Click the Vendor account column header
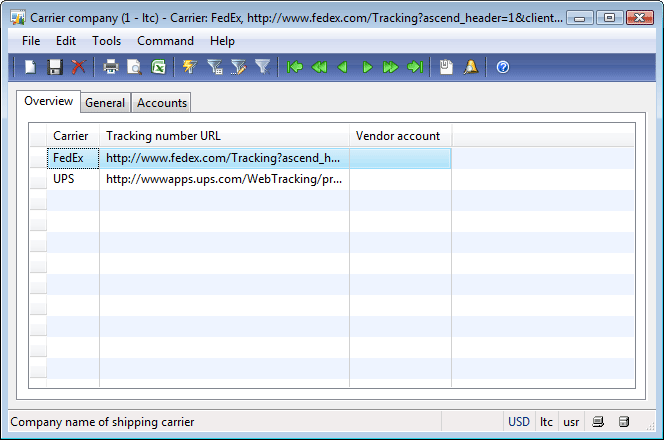 pyautogui.click(x=400, y=136)
